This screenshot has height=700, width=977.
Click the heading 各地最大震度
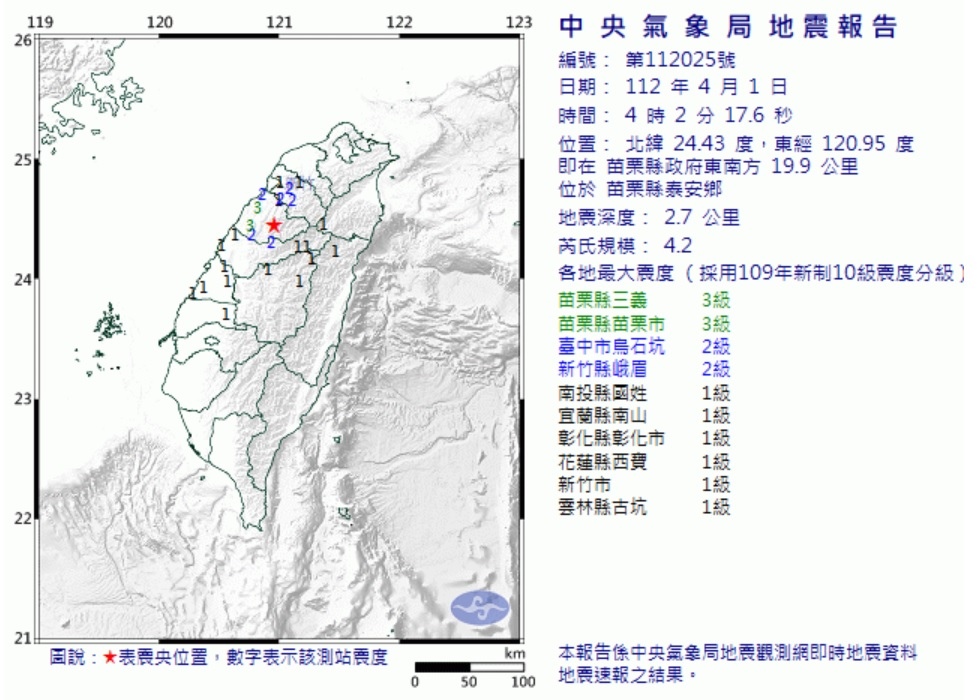[616, 273]
